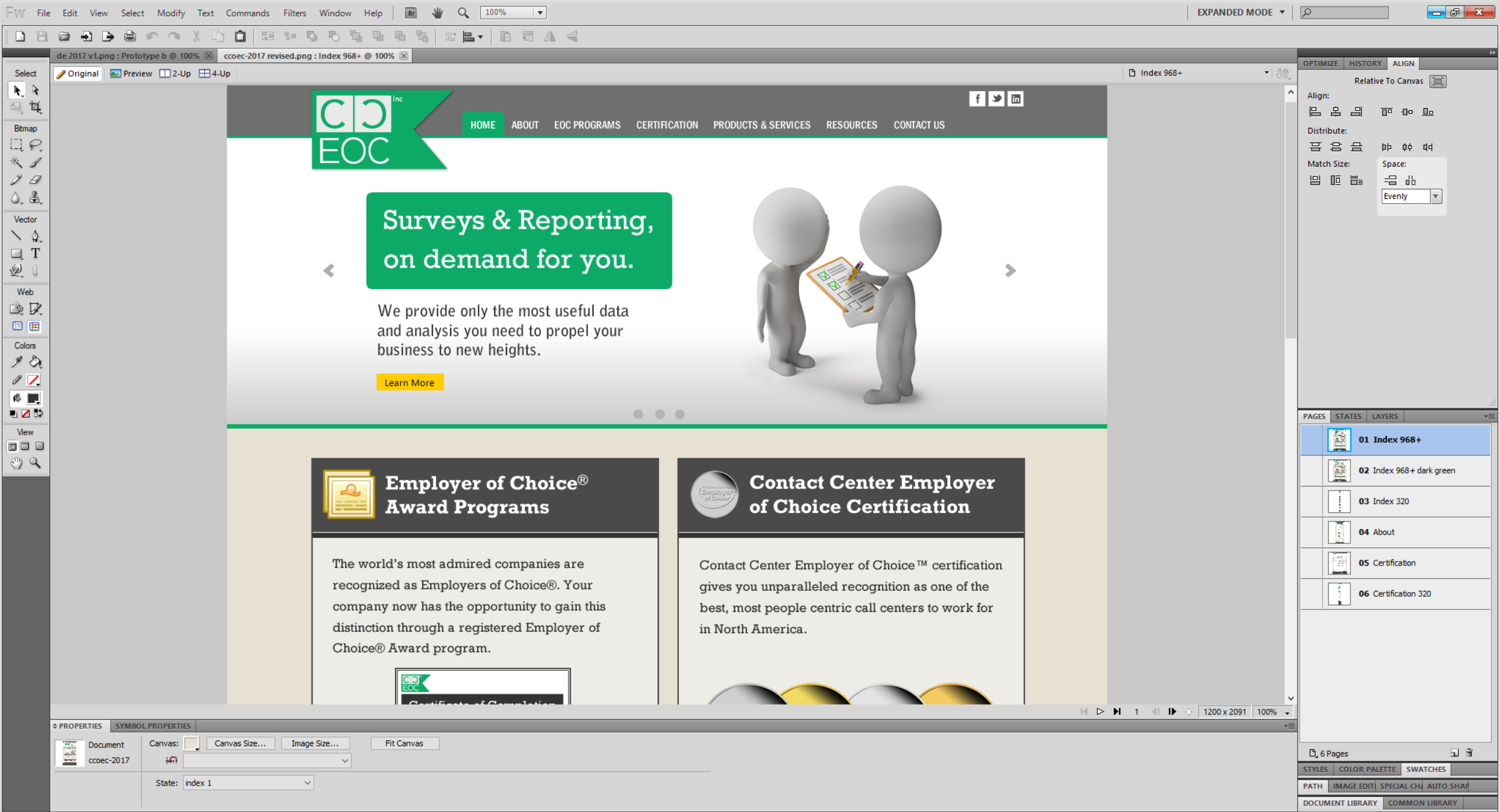Open the zoom level 100% dropdown
The image size is (1500, 812).
point(539,12)
